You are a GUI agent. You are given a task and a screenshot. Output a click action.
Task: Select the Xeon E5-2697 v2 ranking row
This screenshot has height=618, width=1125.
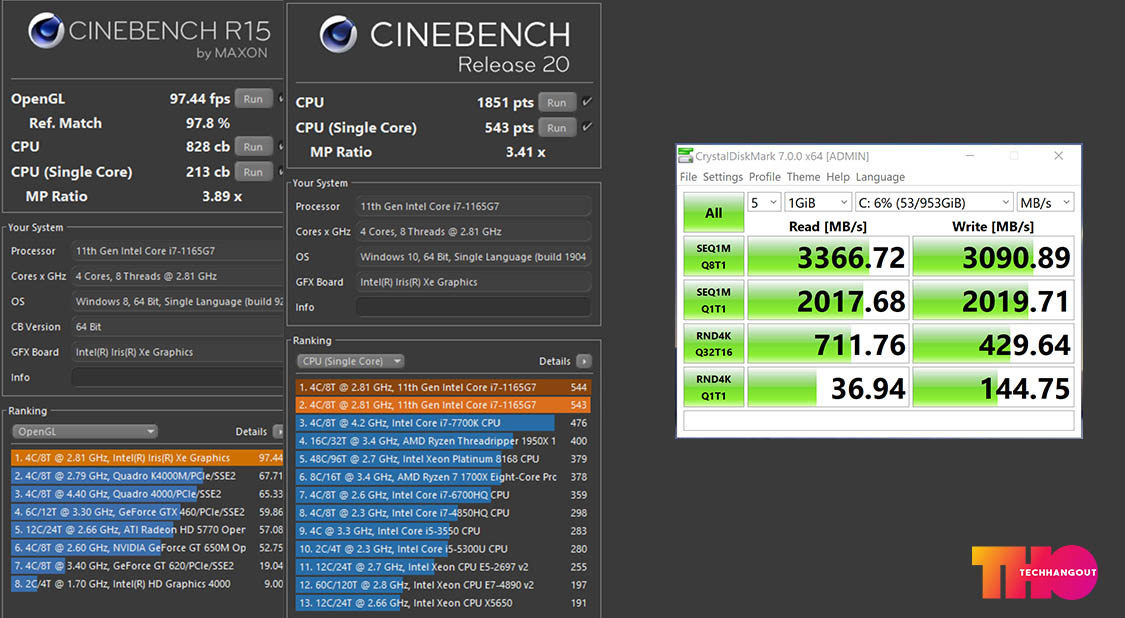(x=443, y=566)
